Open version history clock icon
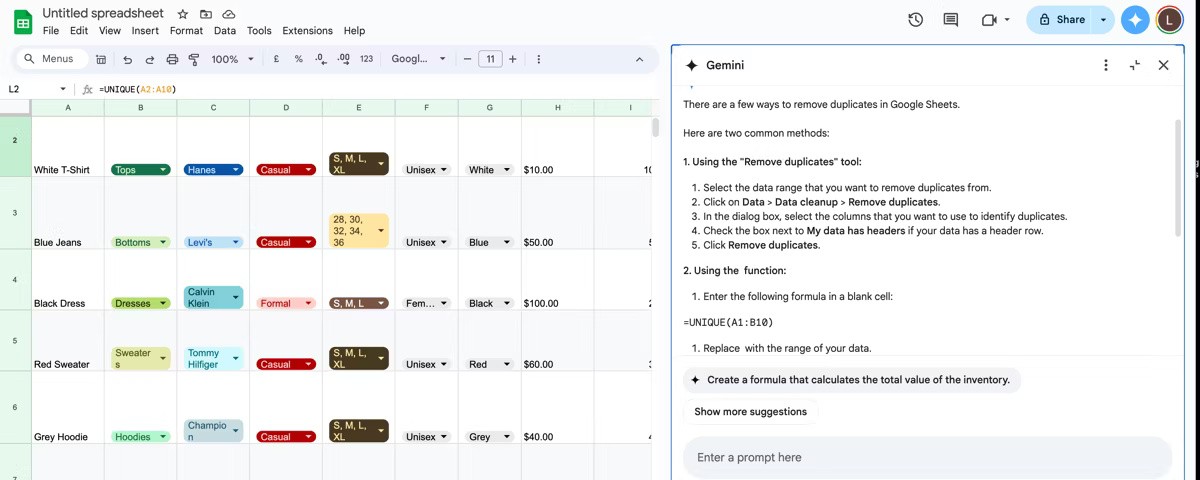The image size is (1200, 480). (915, 19)
